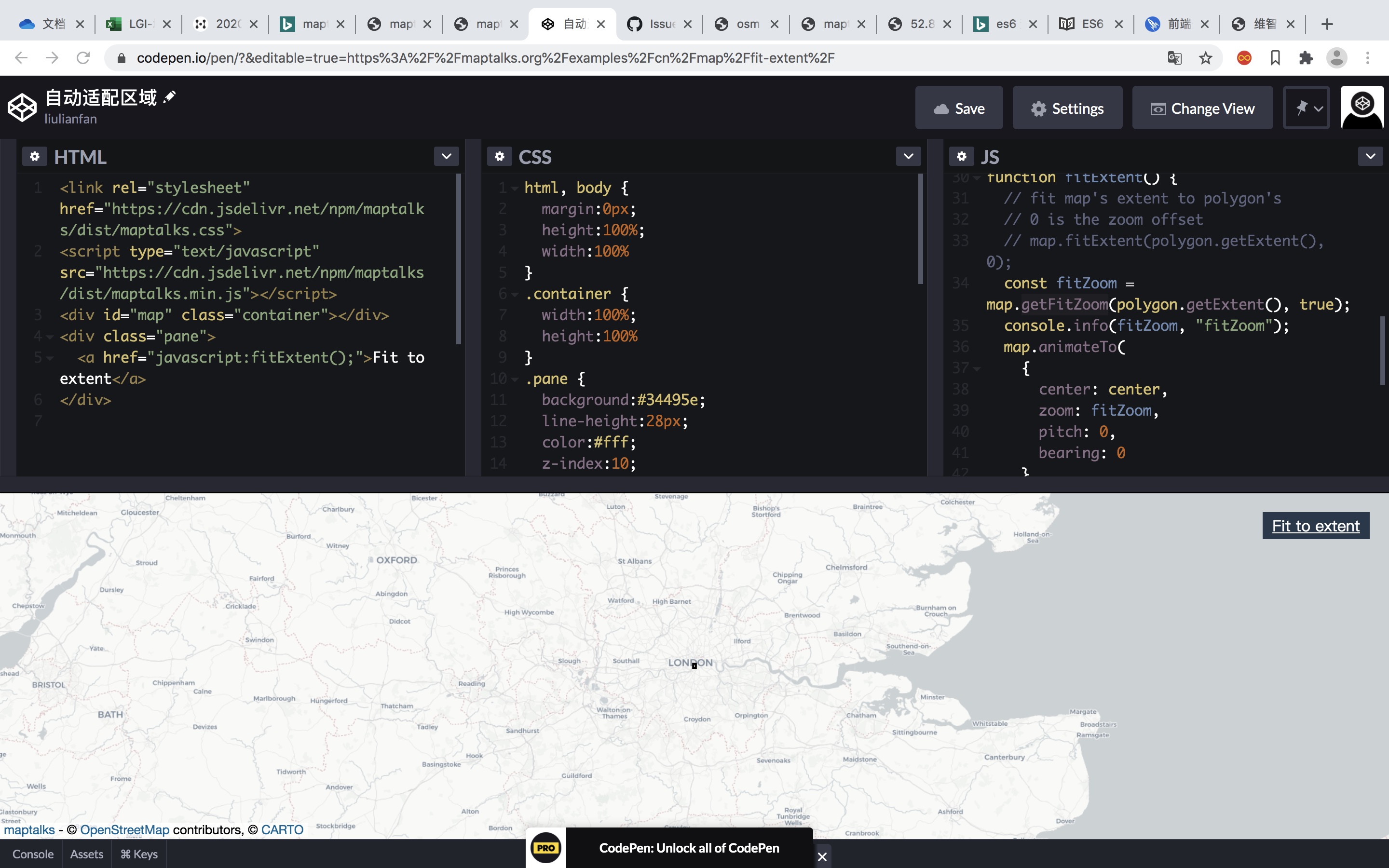This screenshot has height=868, width=1389.
Task: Dismiss the CodePen PRO banner
Action: 821,856
